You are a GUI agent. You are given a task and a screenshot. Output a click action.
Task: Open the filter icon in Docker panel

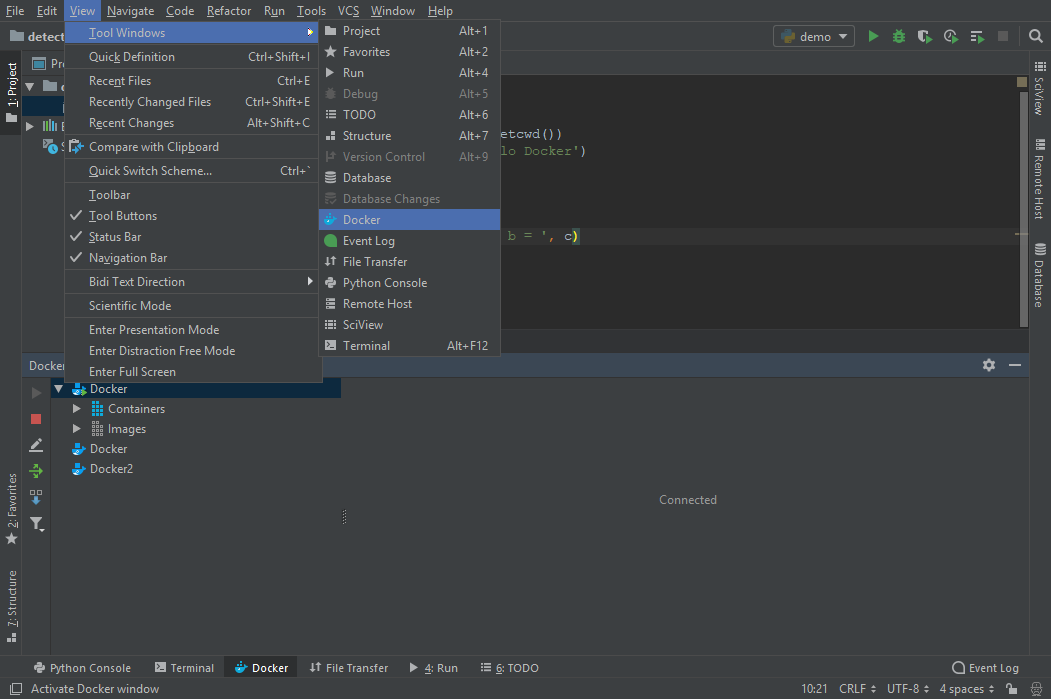tap(36, 523)
